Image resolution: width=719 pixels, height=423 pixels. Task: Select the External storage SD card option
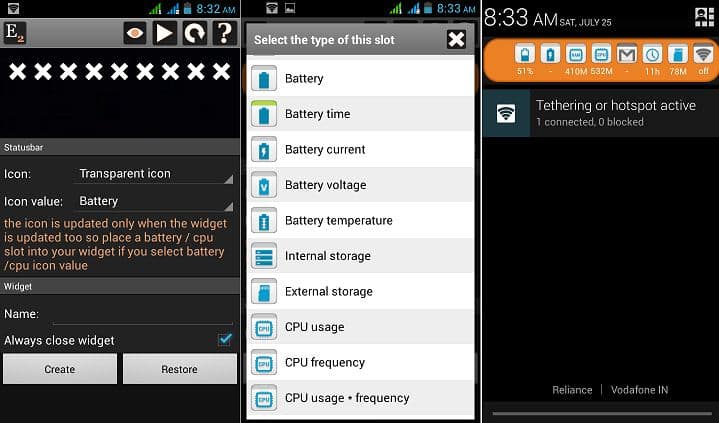(x=360, y=291)
